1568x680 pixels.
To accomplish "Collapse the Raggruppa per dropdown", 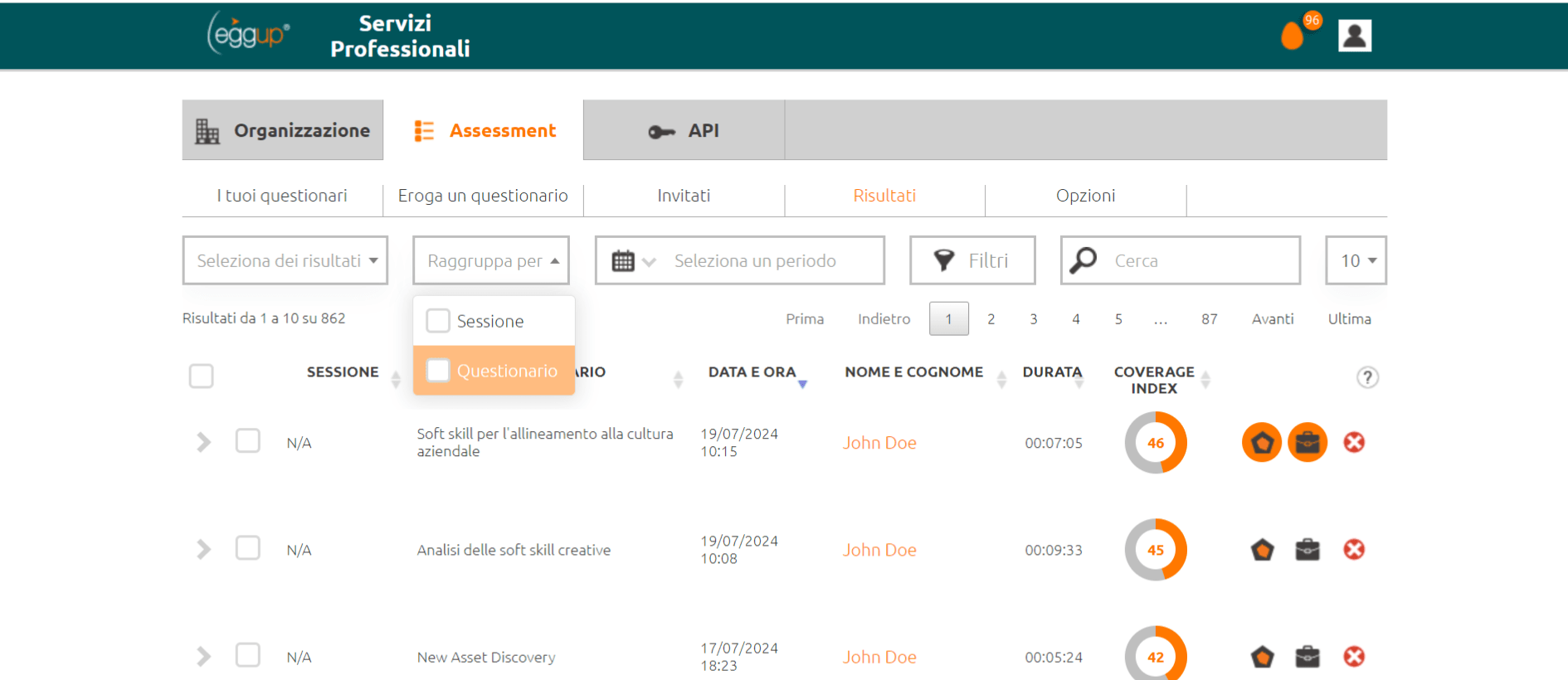I will point(491,260).
